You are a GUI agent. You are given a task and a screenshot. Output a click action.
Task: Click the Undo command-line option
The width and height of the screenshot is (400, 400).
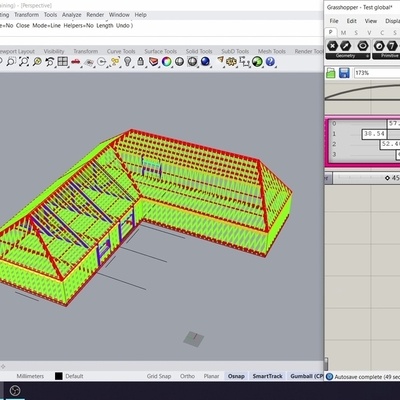122,25
